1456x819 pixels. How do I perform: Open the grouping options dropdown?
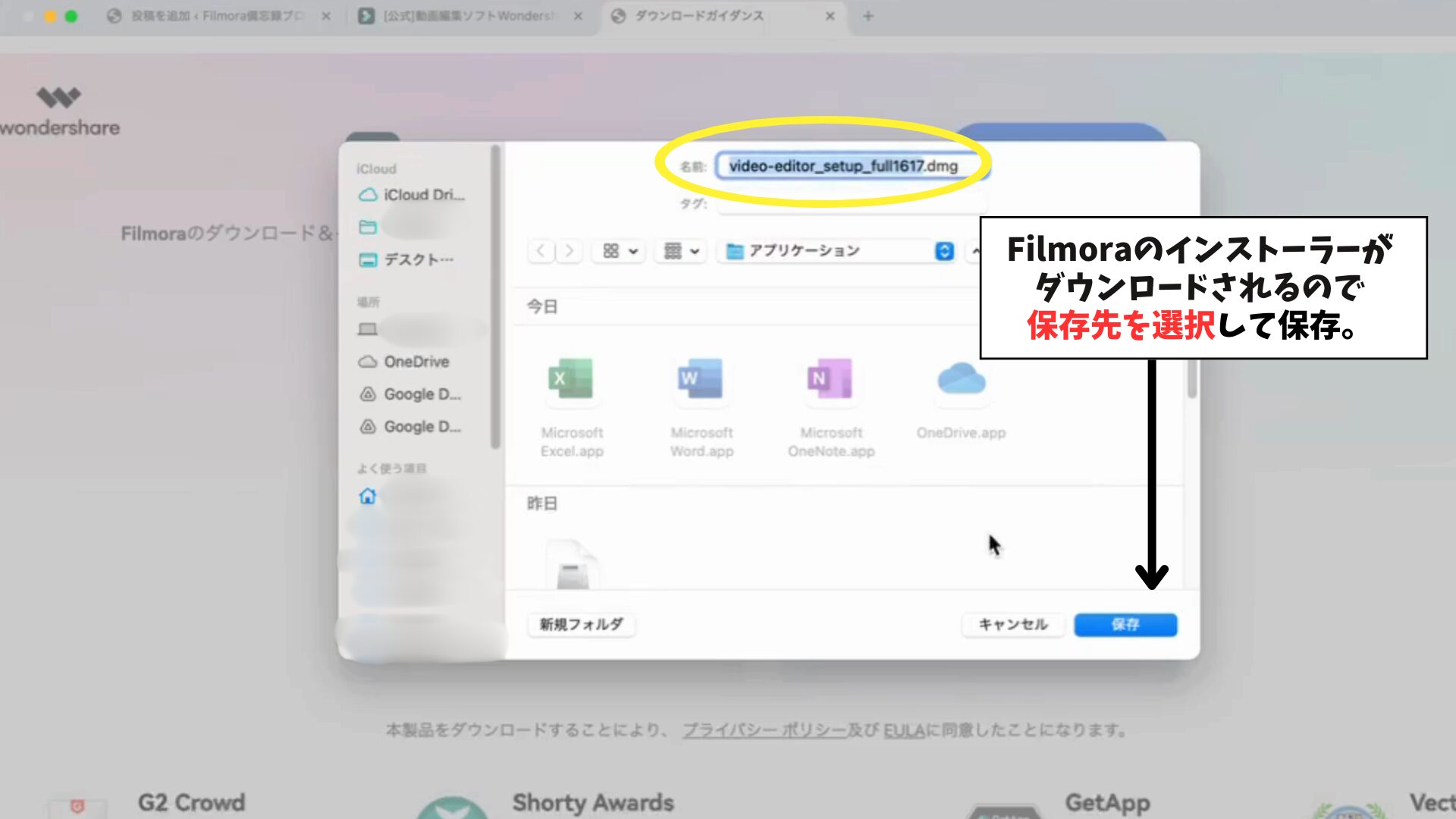point(681,251)
